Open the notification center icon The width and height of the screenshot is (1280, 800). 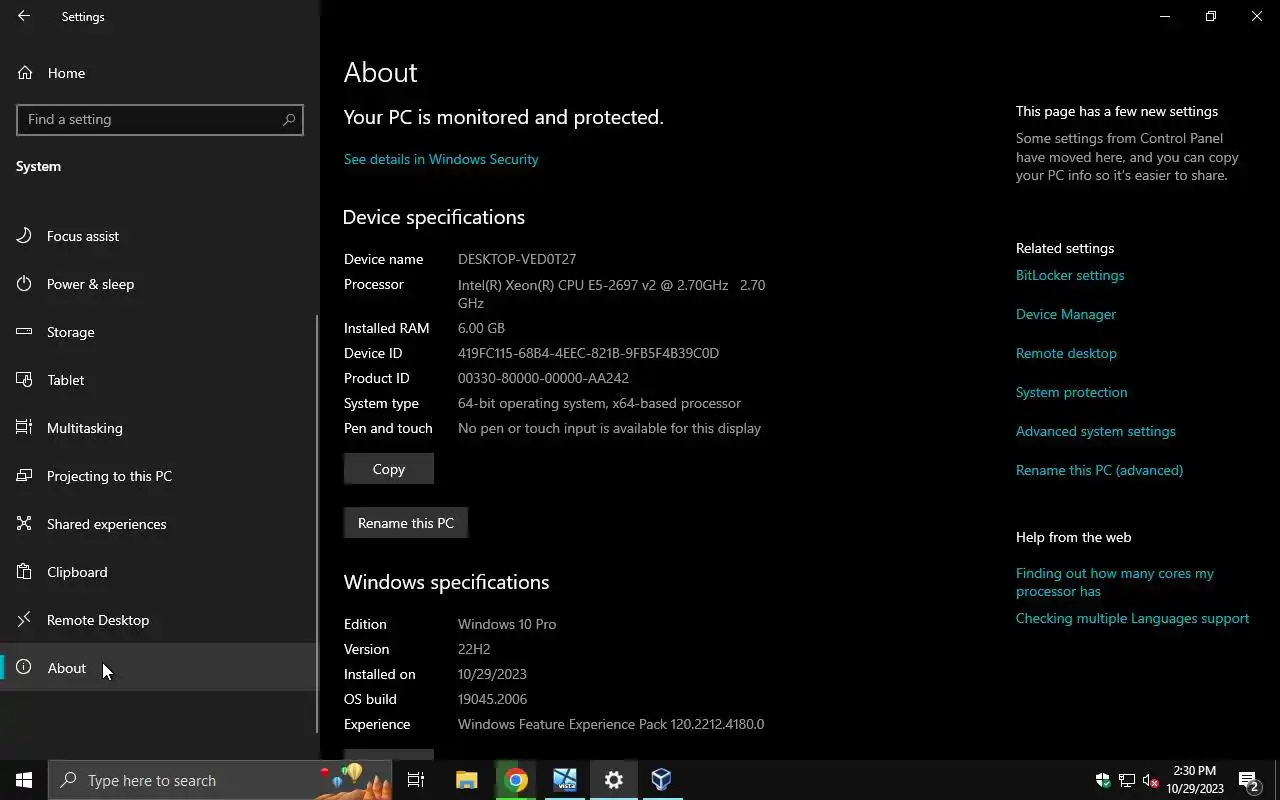(x=1249, y=780)
